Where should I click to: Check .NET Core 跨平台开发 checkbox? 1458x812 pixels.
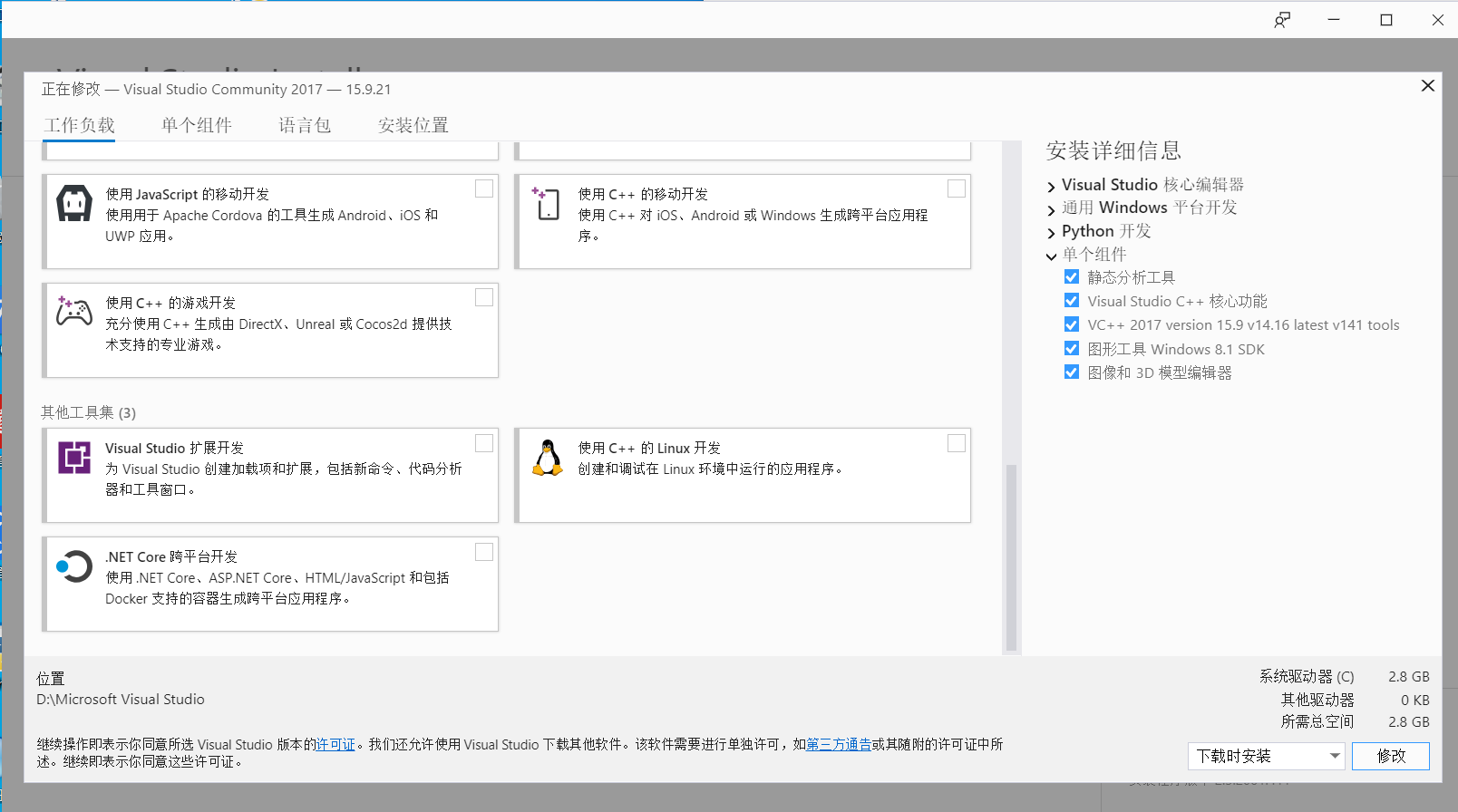[x=484, y=552]
